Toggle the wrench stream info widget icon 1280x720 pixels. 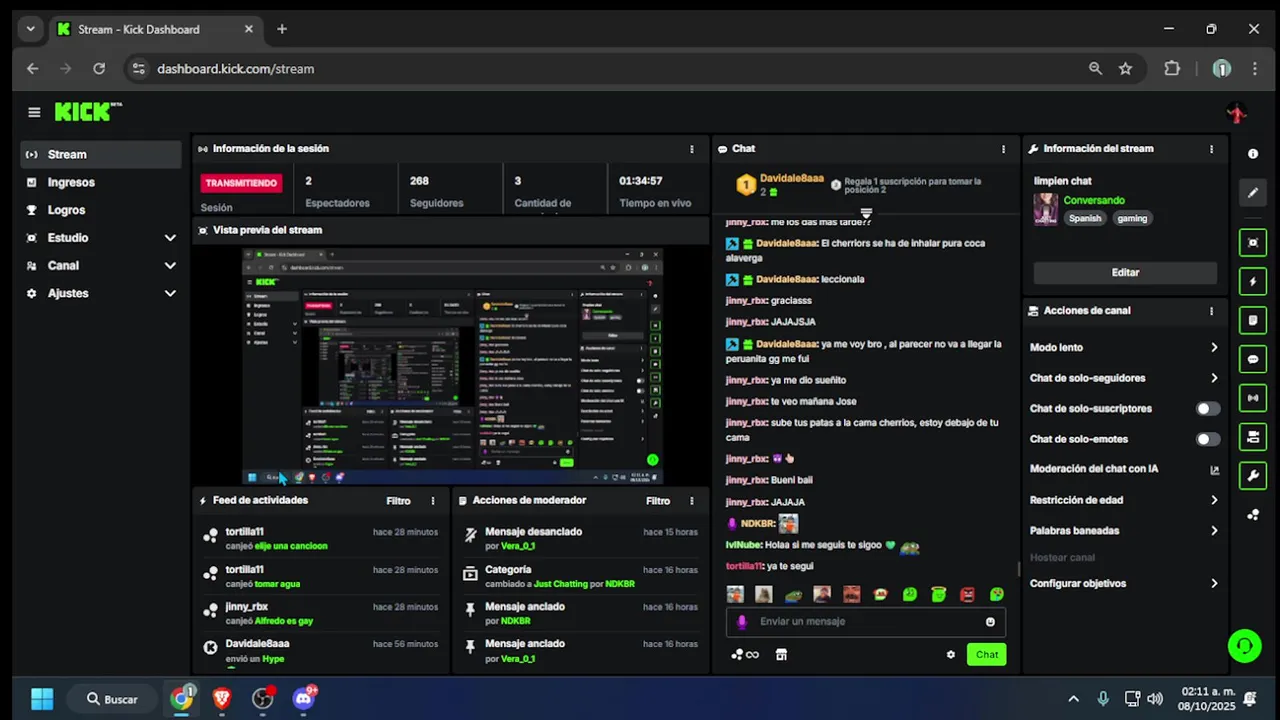point(1253,476)
